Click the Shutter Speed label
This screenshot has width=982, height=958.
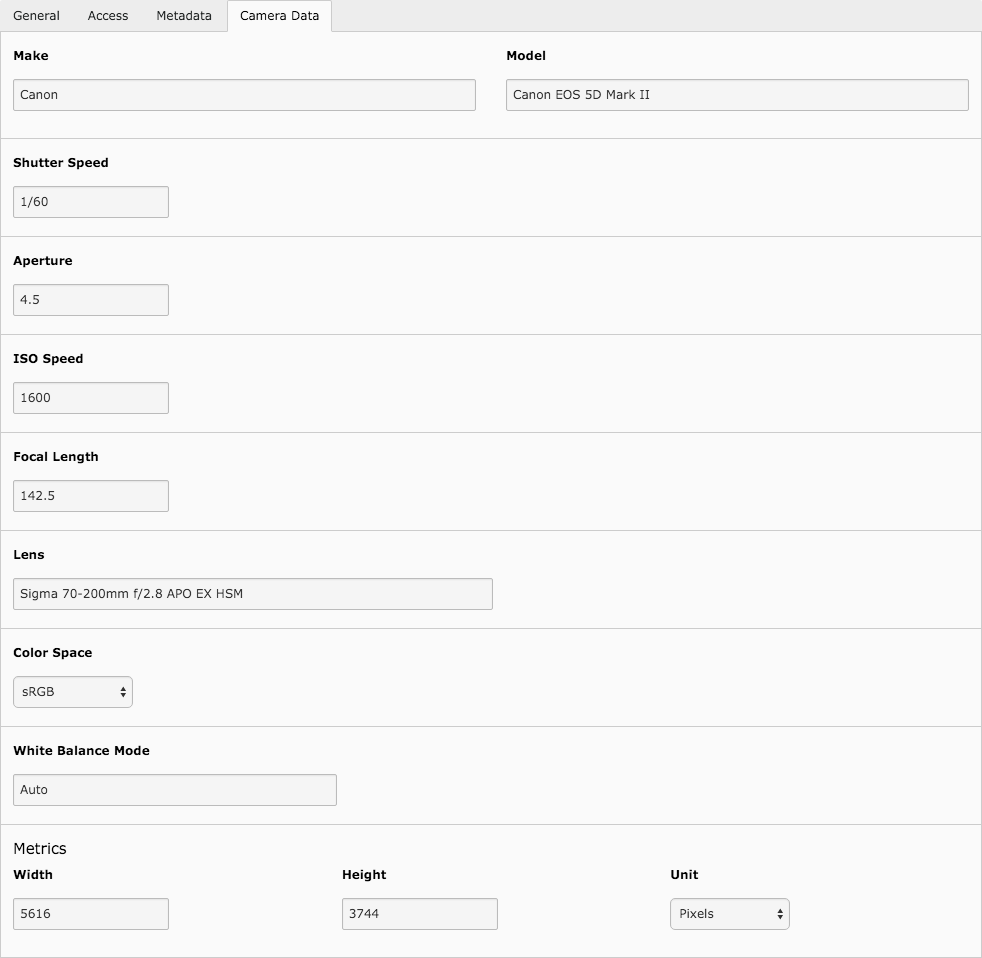(x=61, y=162)
